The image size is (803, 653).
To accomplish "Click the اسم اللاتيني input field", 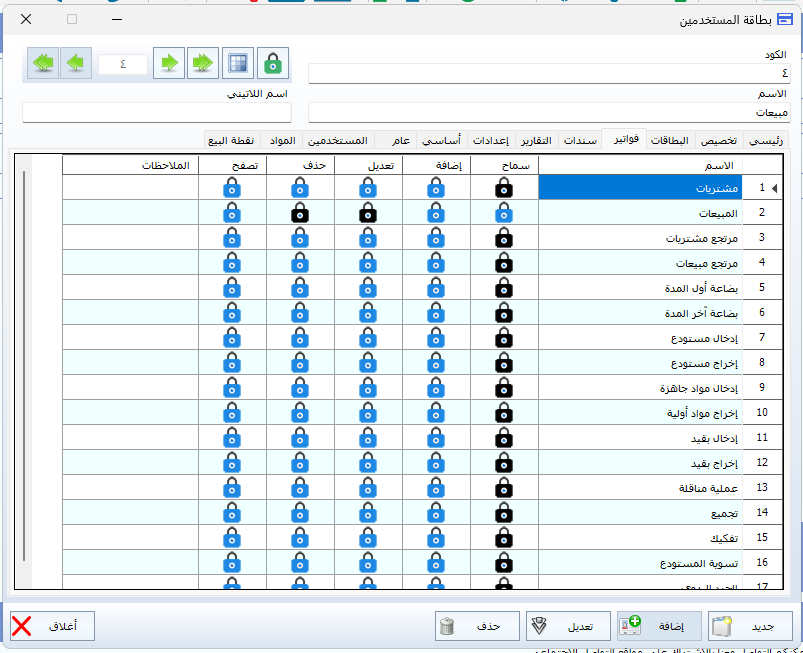I will pyautogui.click(x=156, y=112).
